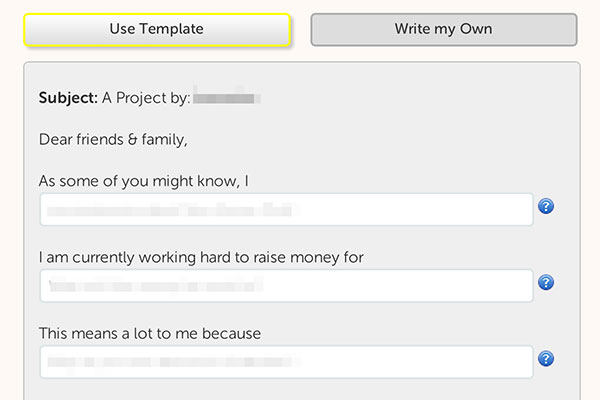Focus the input under 'As some of you might know, I'
This screenshot has width=600, height=400.
287,209
